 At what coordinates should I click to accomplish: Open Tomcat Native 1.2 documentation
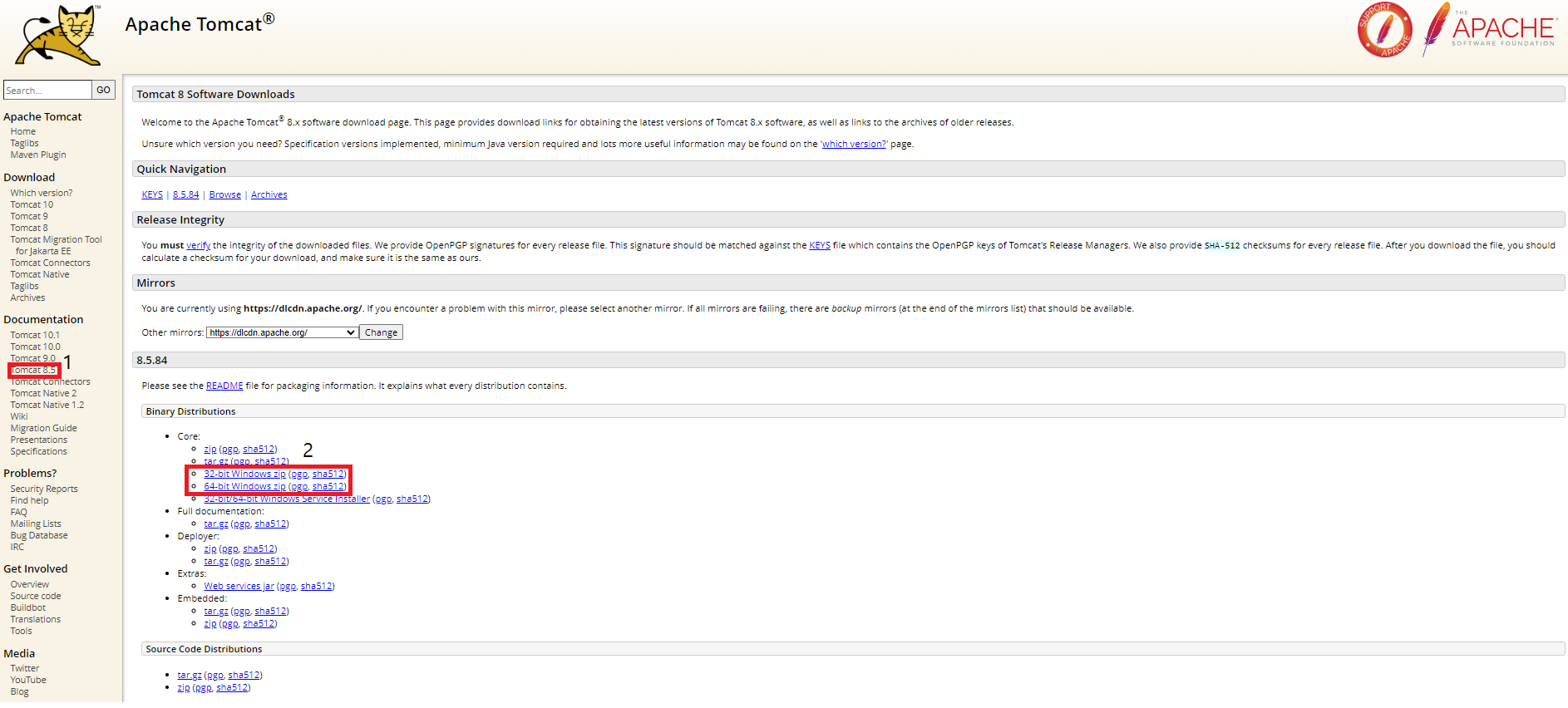point(47,405)
